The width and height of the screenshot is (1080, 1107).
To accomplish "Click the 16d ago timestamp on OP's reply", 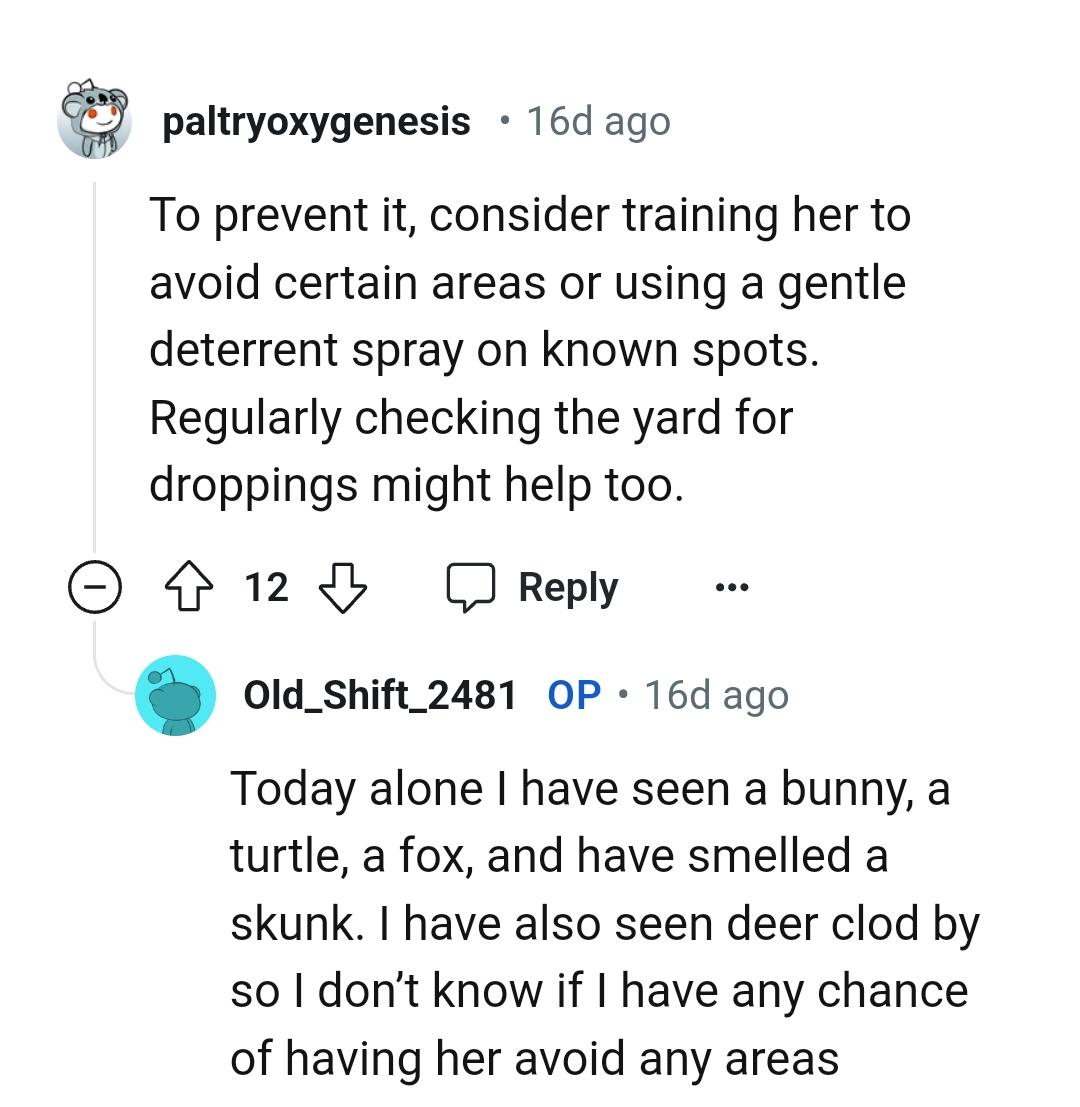I will pos(716,695).
